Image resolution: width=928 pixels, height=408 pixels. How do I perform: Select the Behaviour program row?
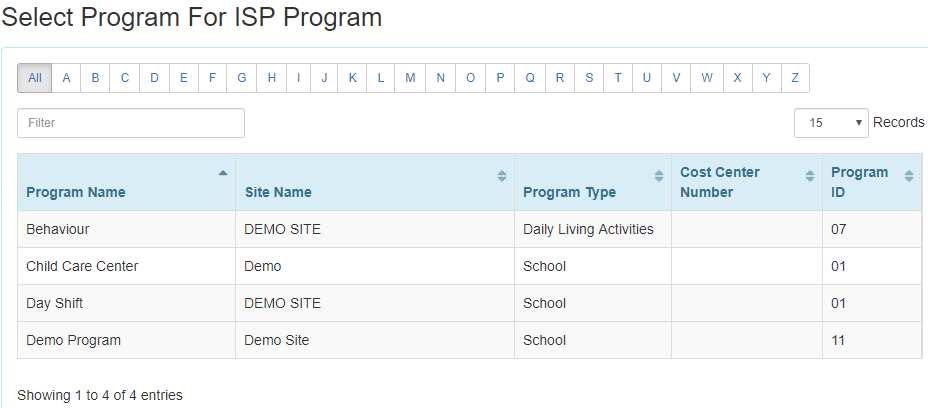[469, 229]
